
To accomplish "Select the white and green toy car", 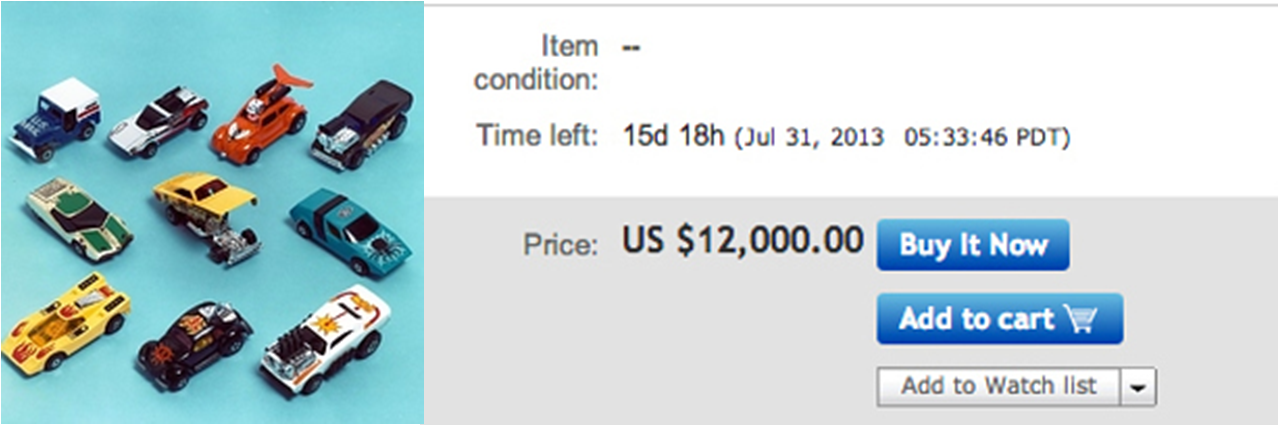I will click(x=77, y=217).
